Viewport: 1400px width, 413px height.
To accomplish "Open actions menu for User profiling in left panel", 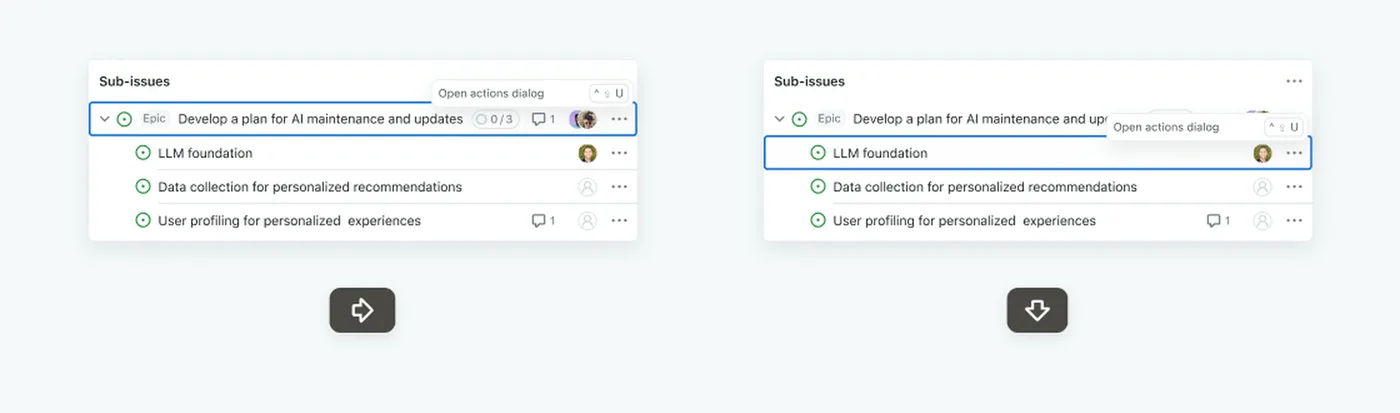I will coord(619,221).
